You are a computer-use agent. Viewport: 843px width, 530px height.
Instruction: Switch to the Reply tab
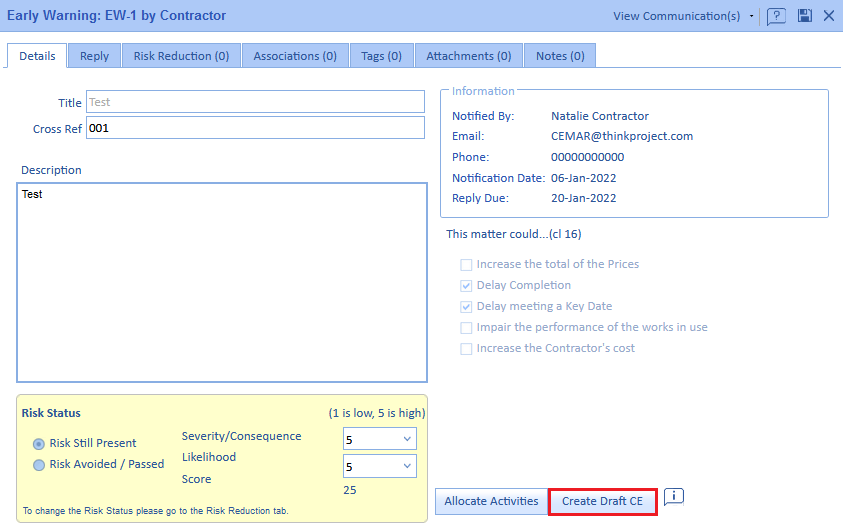tap(95, 56)
